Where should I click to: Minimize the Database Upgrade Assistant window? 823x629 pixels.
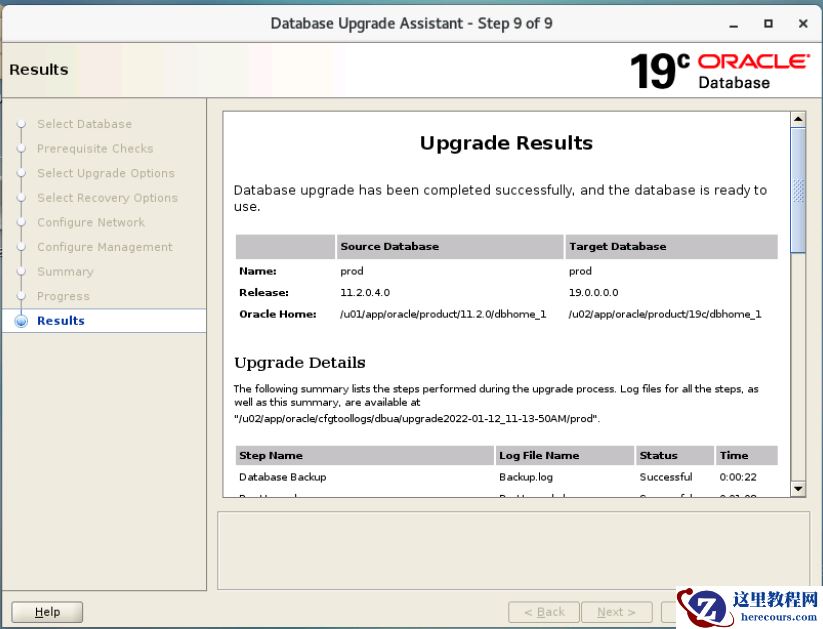pos(734,24)
